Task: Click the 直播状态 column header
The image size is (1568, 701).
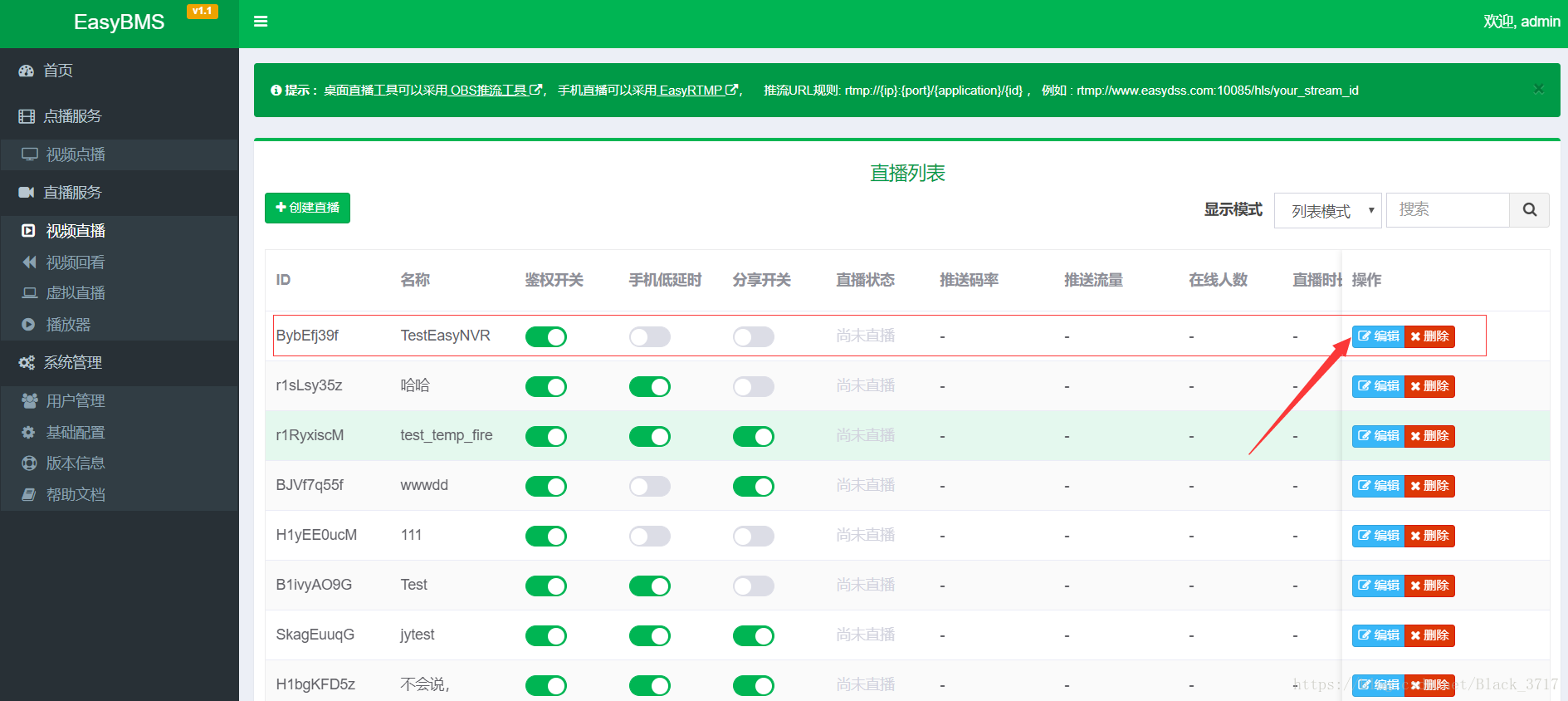Action: pos(865,280)
